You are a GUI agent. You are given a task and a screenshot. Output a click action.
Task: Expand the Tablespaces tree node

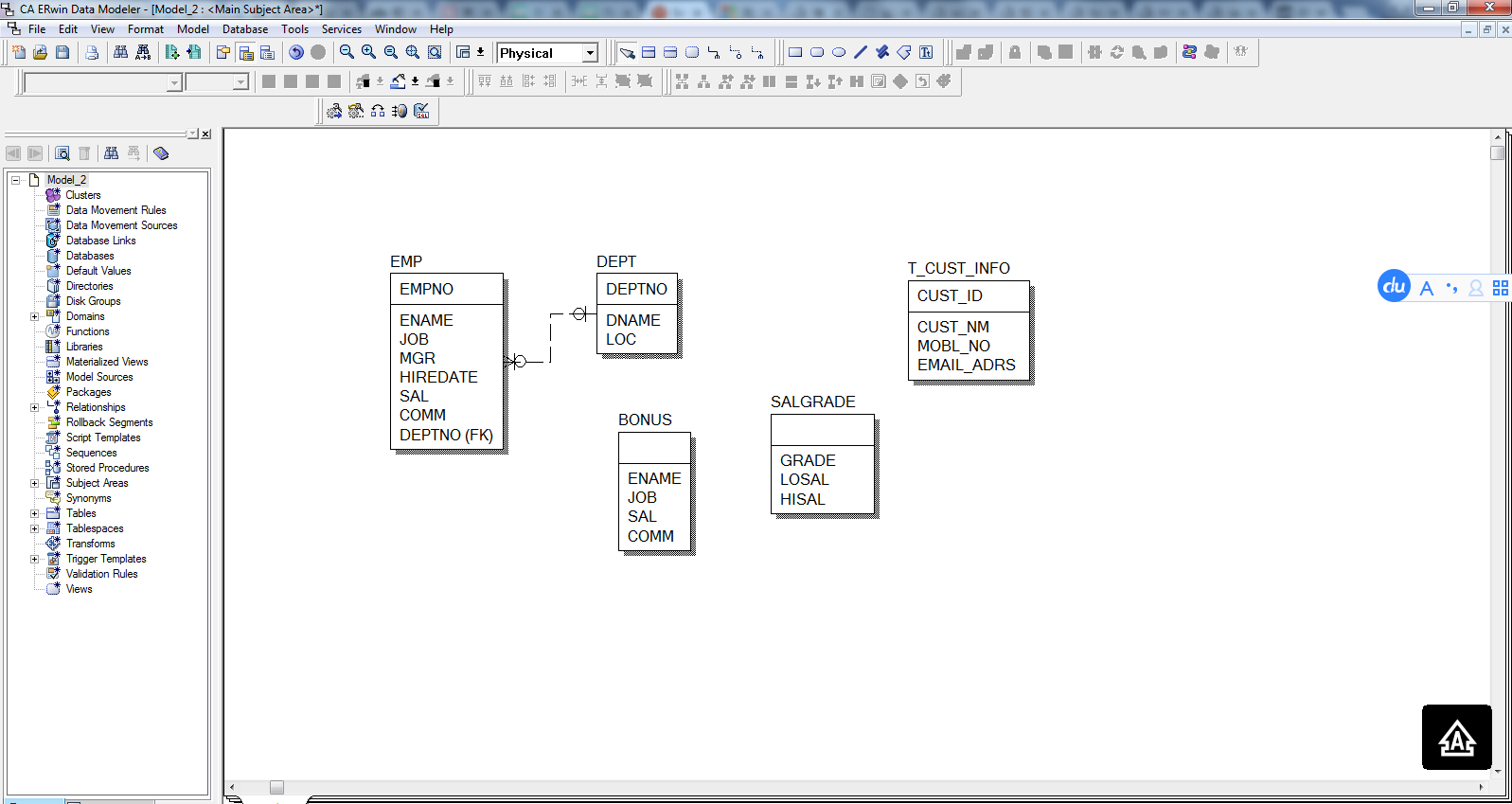[34, 528]
